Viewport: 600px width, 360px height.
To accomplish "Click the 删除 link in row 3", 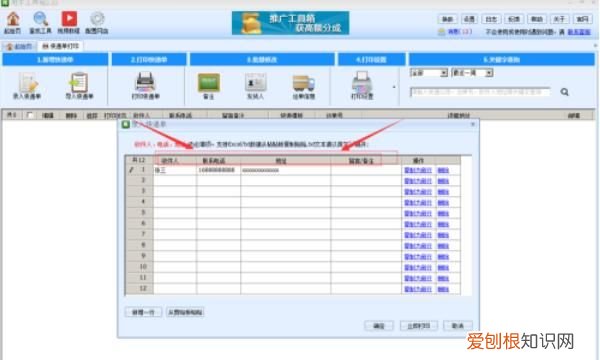I will 443,192.
